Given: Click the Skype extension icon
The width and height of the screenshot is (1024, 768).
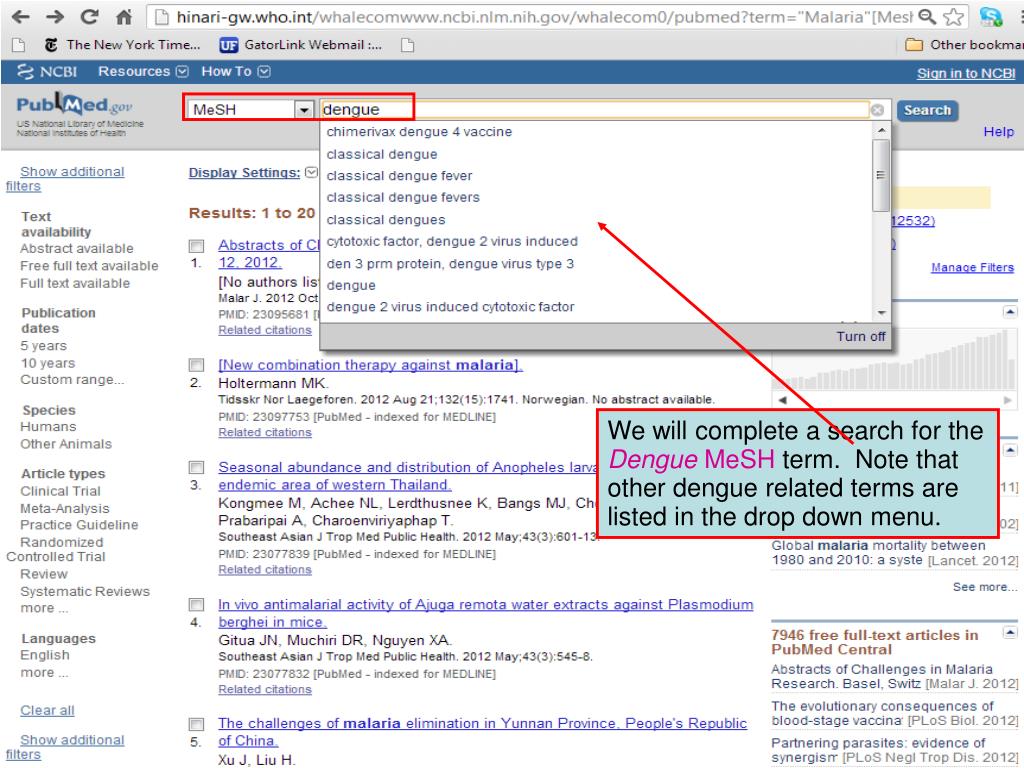Looking at the screenshot, I should pyautogui.click(x=991, y=16).
